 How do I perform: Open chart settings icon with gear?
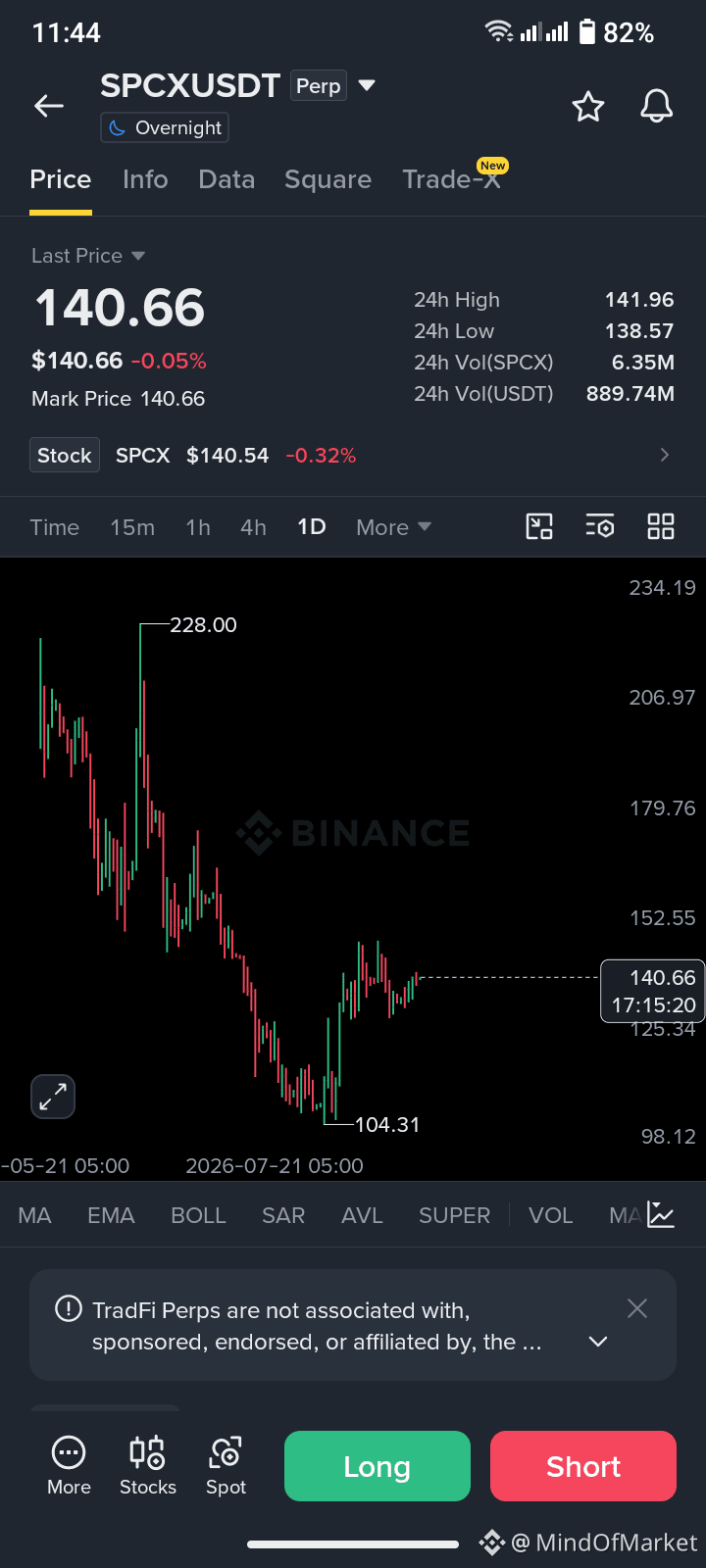600,526
